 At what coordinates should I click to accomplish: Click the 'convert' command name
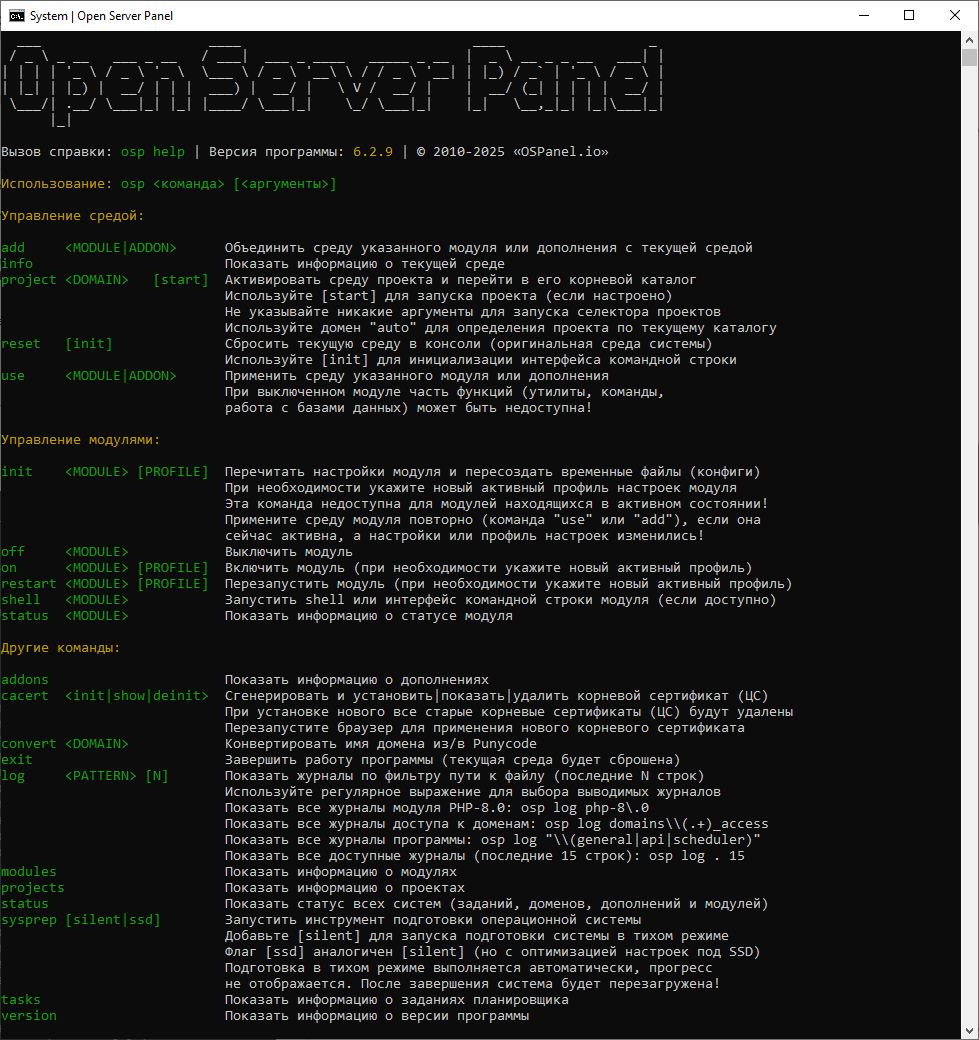[29, 744]
